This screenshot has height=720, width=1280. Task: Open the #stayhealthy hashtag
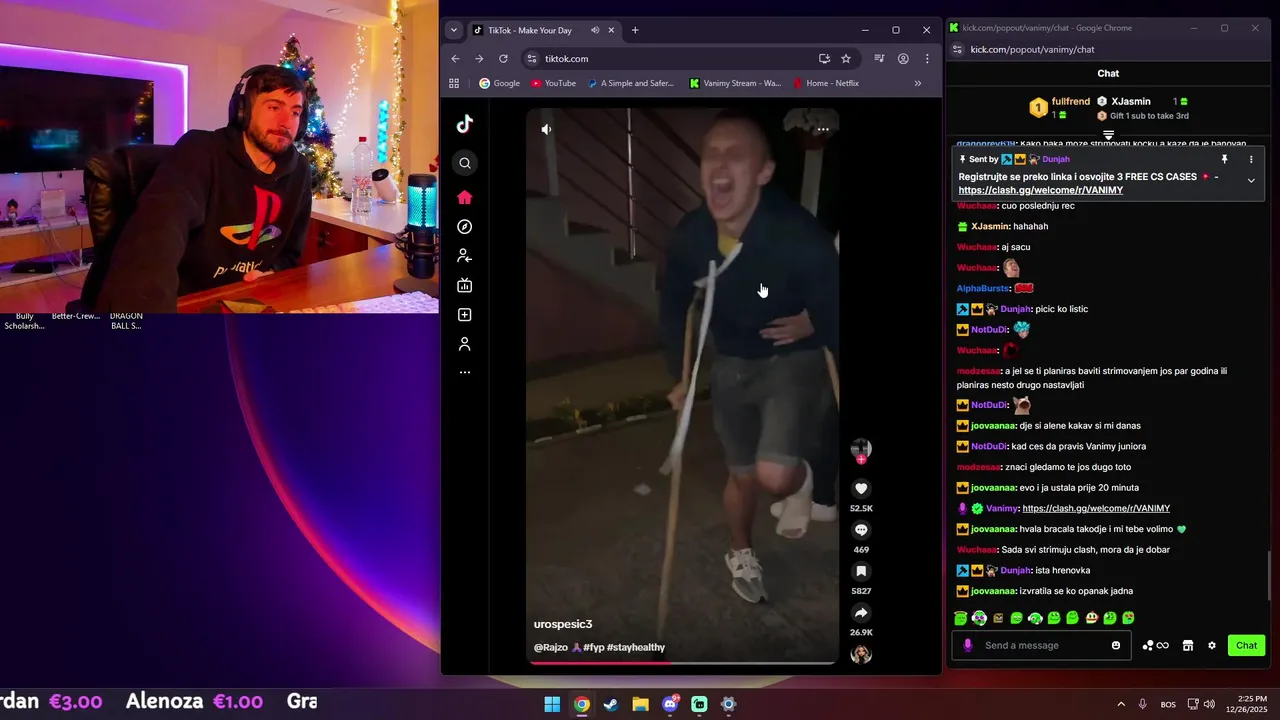click(636, 647)
